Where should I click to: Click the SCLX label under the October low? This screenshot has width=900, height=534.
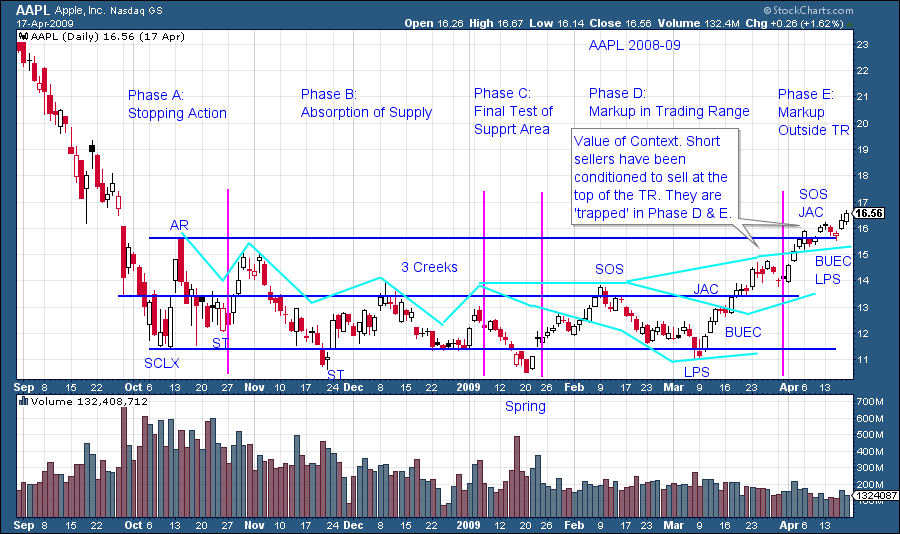(162, 363)
